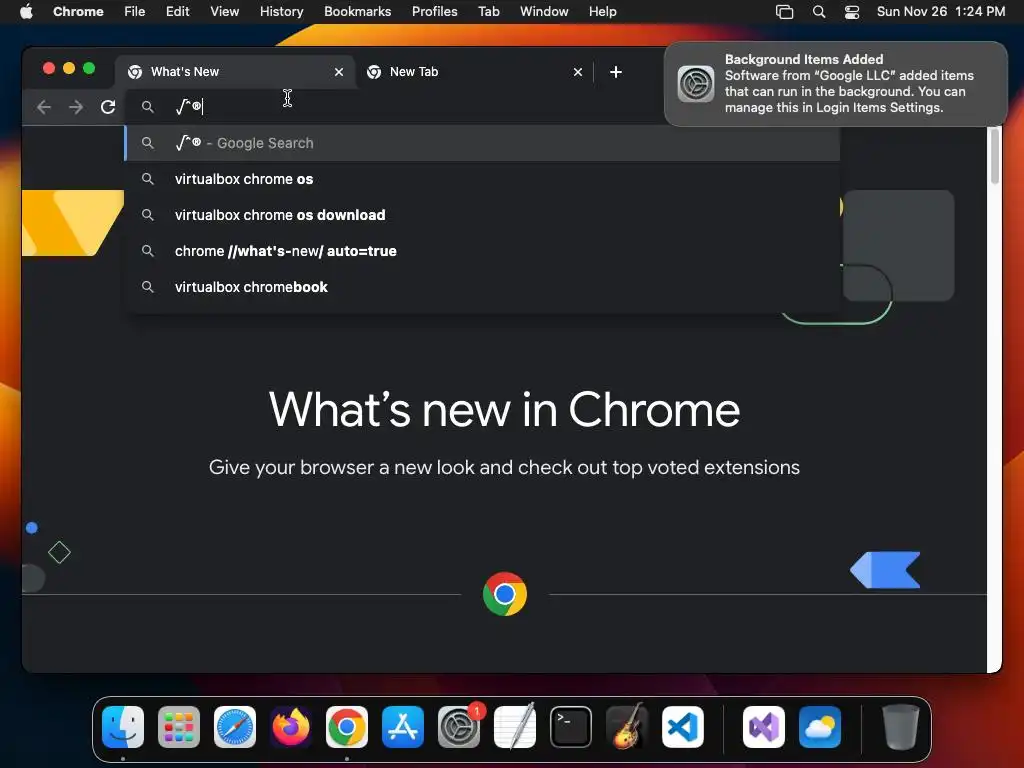Choose suggestion 'chrome //what's-new/ auto=true'

[483, 251]
